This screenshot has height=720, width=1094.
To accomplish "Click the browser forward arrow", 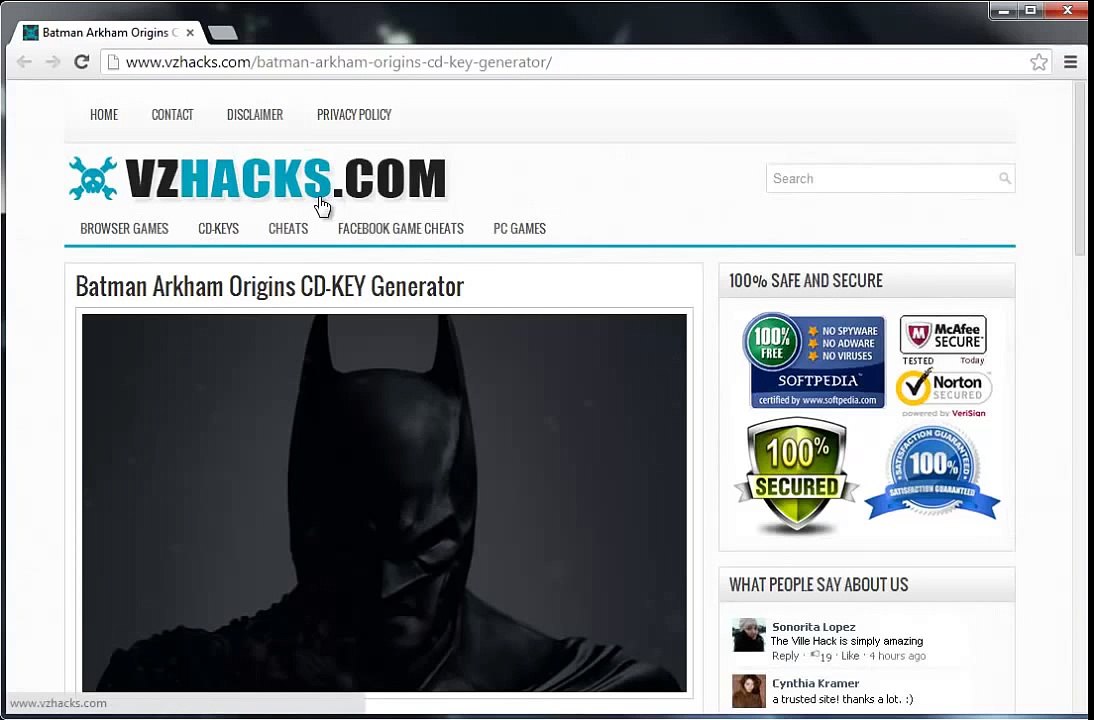I will coord(53,62).
